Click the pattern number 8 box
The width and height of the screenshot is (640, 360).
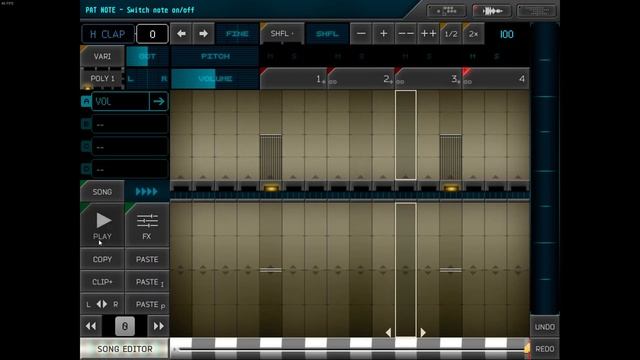(x=124, y=326)
